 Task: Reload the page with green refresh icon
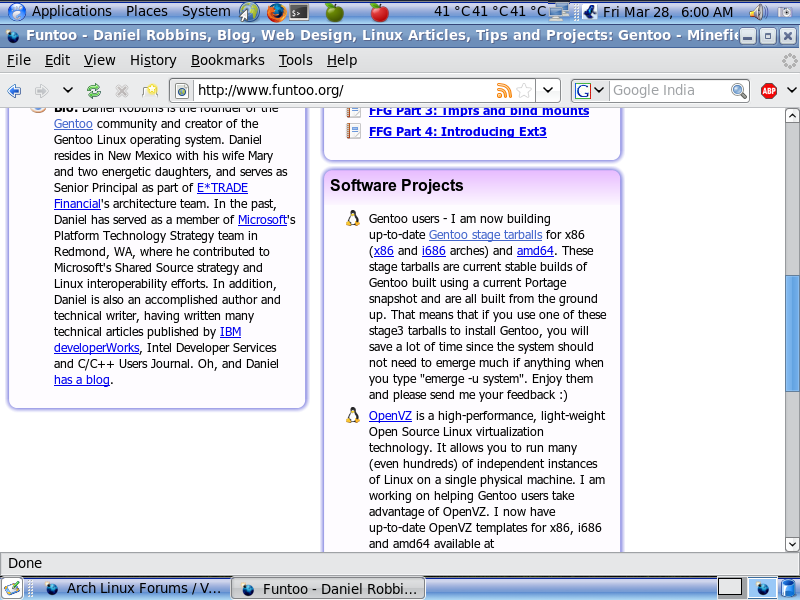click(94, 91)
